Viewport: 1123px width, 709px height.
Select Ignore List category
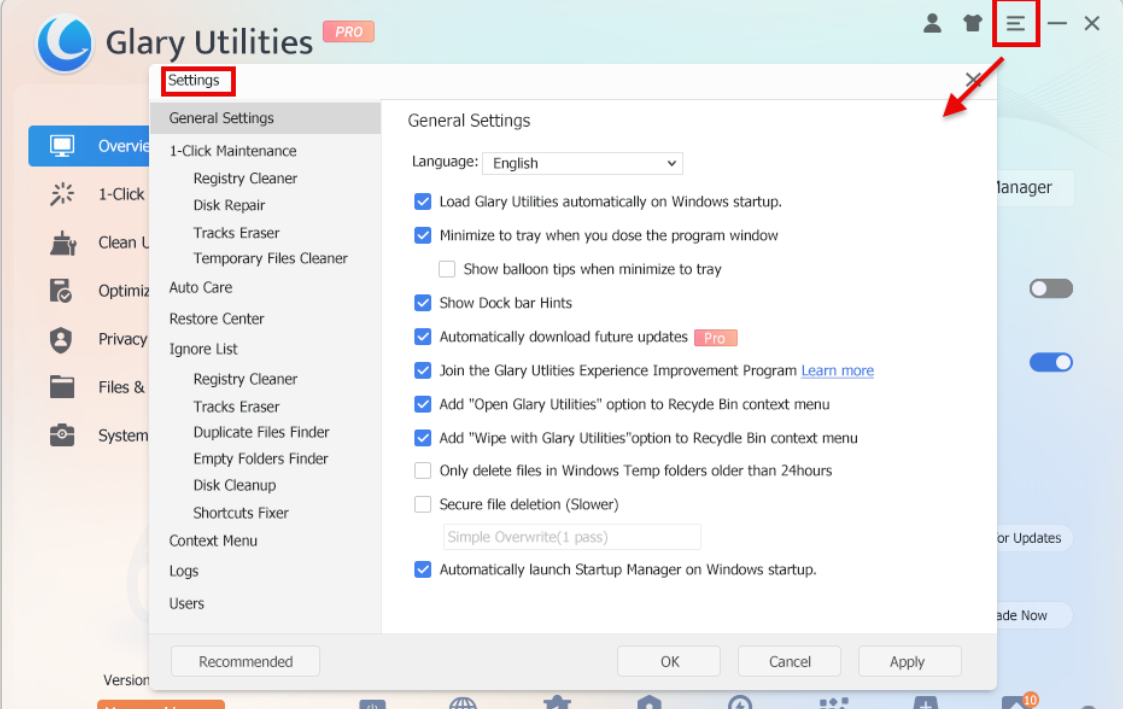click(203, 349)
